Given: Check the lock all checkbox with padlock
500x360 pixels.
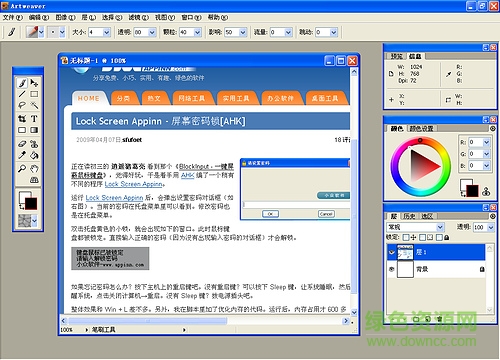Looking at the screenshot, I should click(439, 237).
